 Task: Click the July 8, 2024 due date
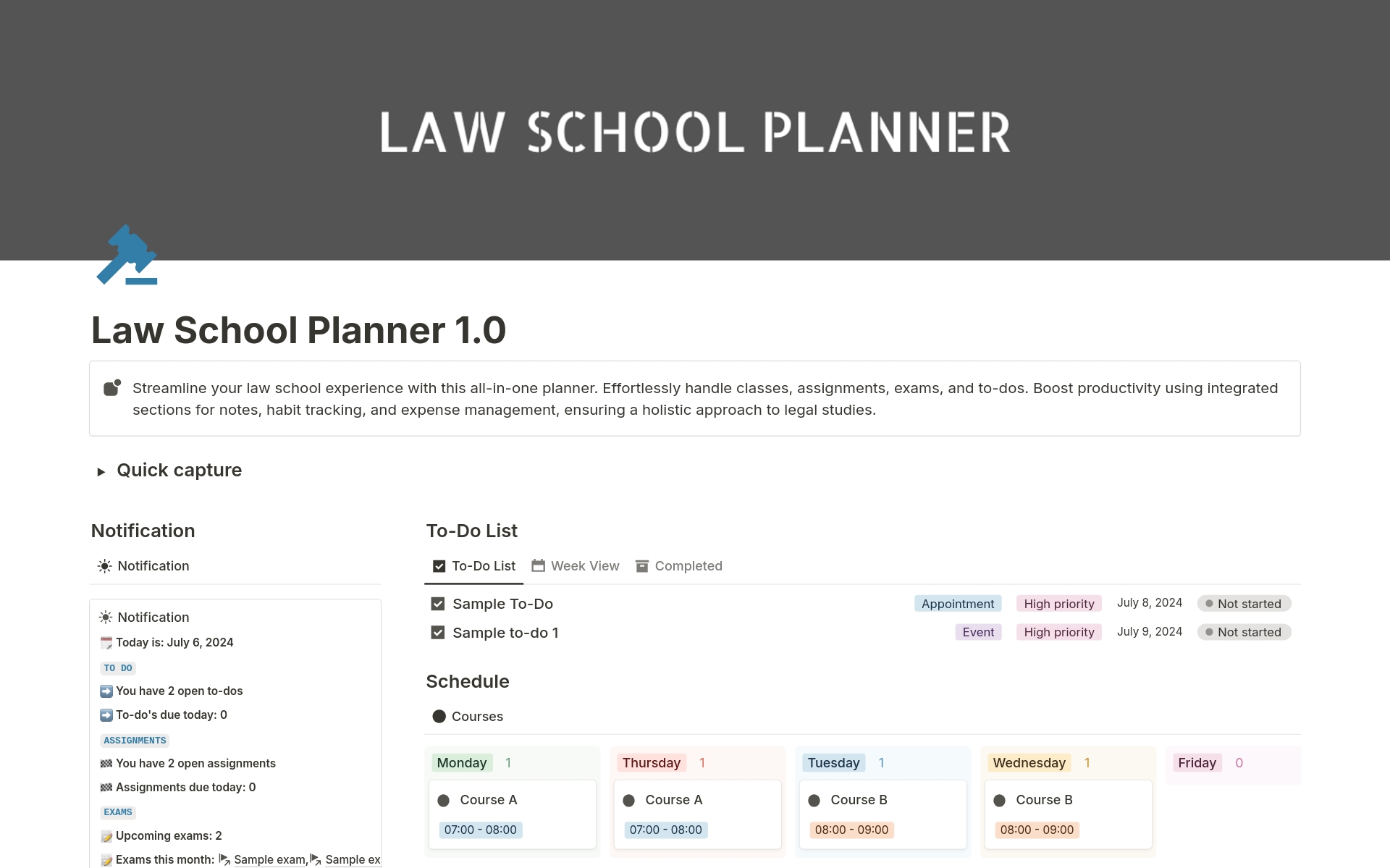point(1149,603)
